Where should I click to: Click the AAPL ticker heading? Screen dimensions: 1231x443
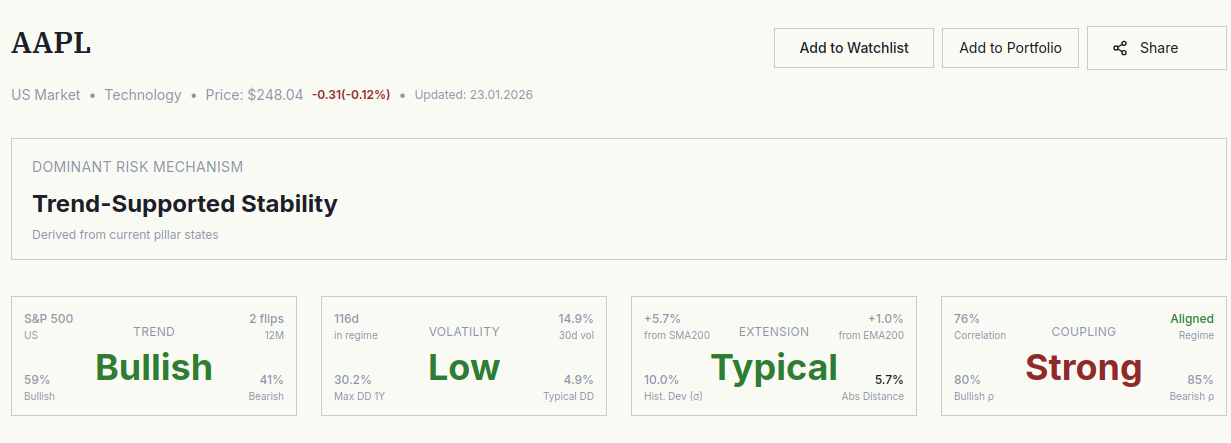51,44
